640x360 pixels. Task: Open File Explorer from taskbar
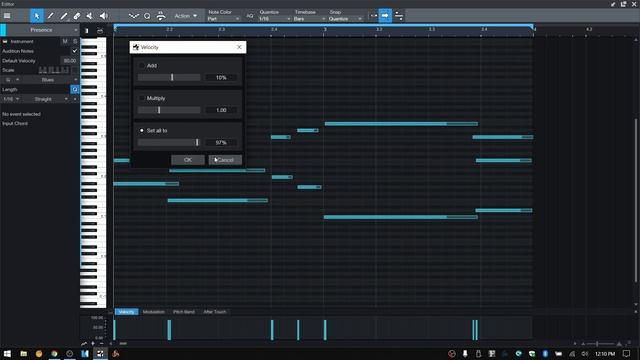[23, 353]
